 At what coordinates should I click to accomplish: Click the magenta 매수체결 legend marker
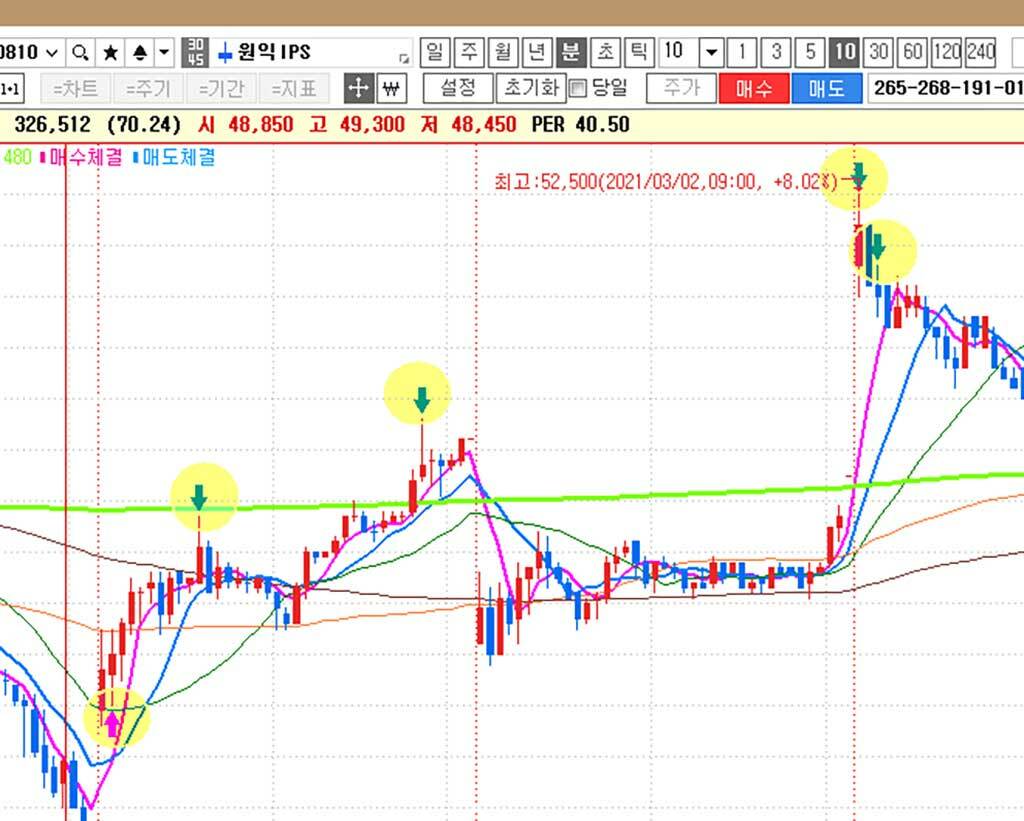coord(42,157)
